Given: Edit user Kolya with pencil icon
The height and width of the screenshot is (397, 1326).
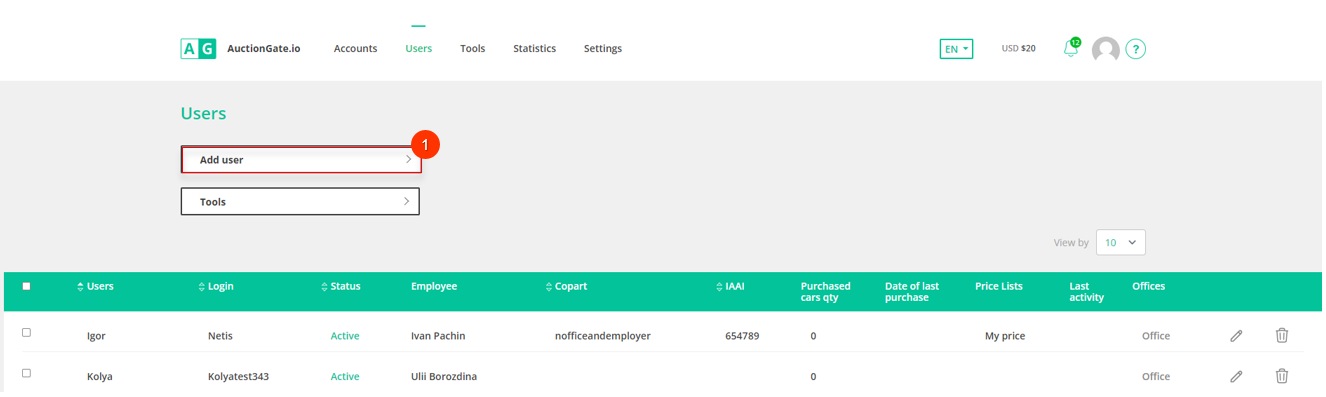Looking at the screenshot, I should [1236, 376].
